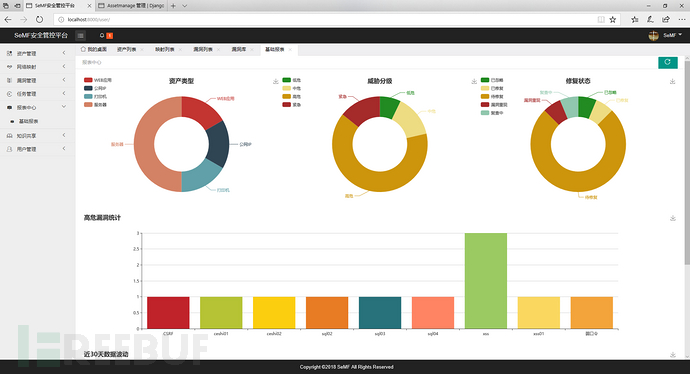Download the 高危漏洞统计 bar chart
Viewport: 690px width, 374px height.
tap(672, 218)
